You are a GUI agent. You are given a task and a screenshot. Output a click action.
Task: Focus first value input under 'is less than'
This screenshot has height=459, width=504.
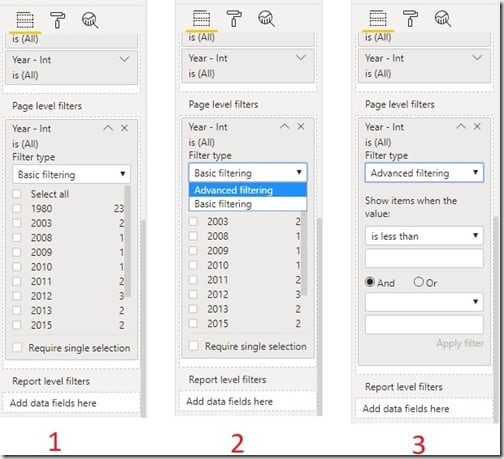point(424,258)
